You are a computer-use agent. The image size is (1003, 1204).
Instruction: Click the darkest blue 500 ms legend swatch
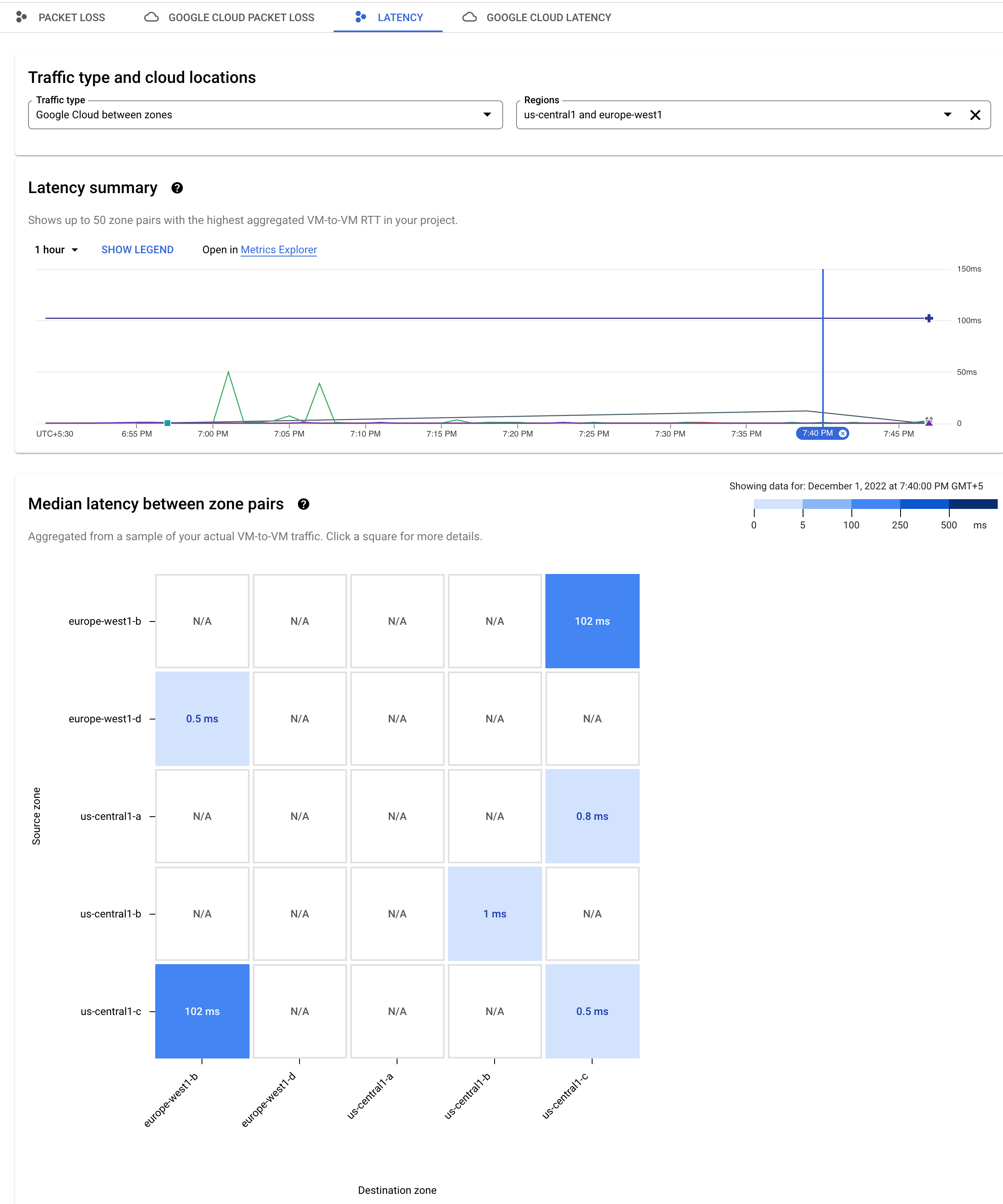click(973, 504)
